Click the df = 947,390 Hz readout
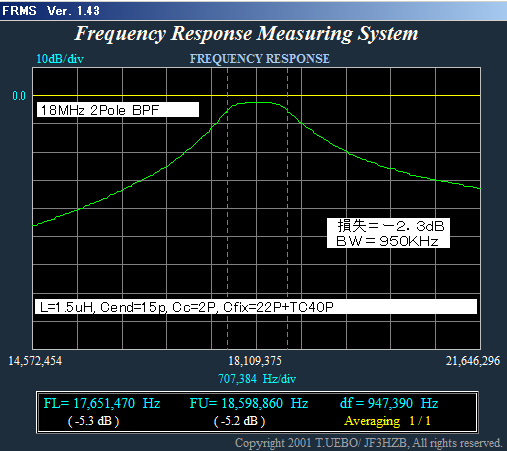507x451 pixels. pos(389,403)
